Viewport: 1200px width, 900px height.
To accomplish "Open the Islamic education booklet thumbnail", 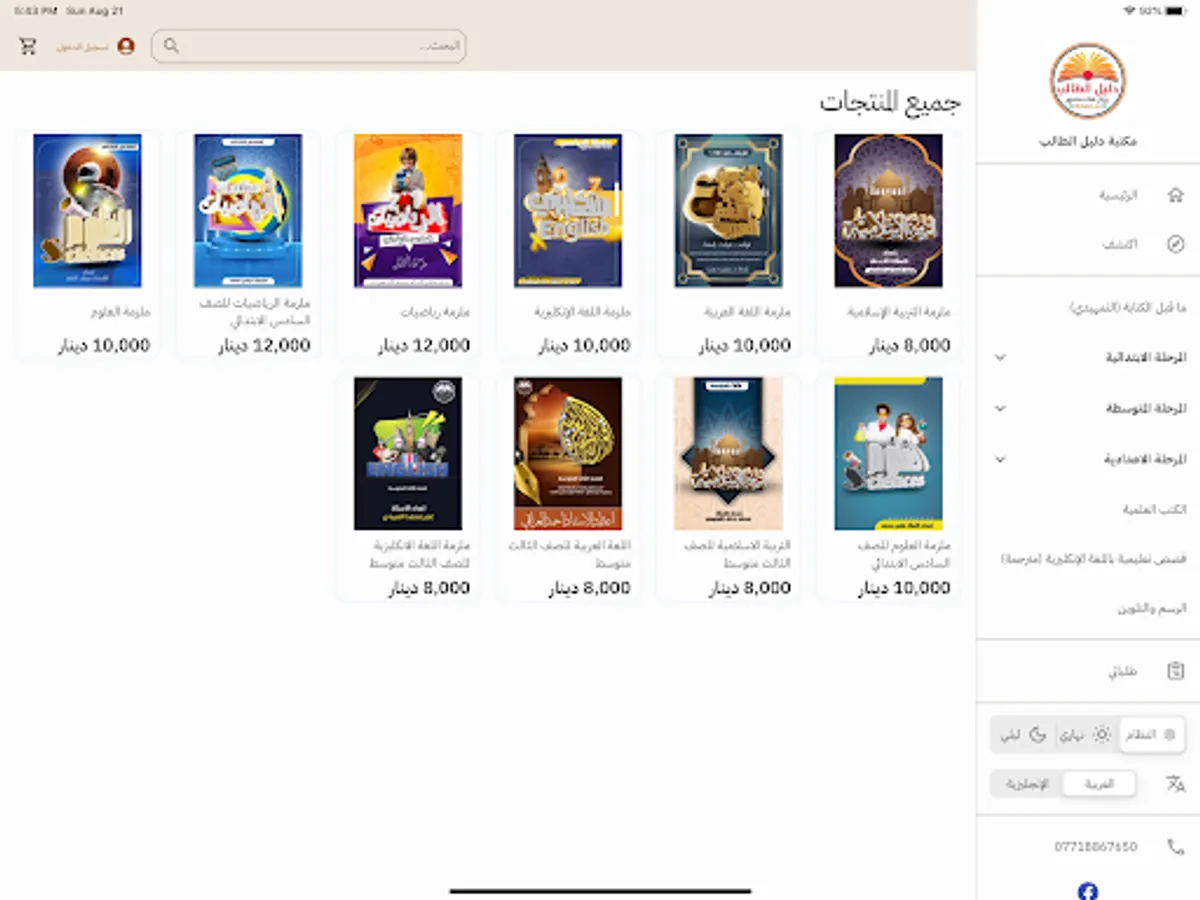I will [888, 211].
